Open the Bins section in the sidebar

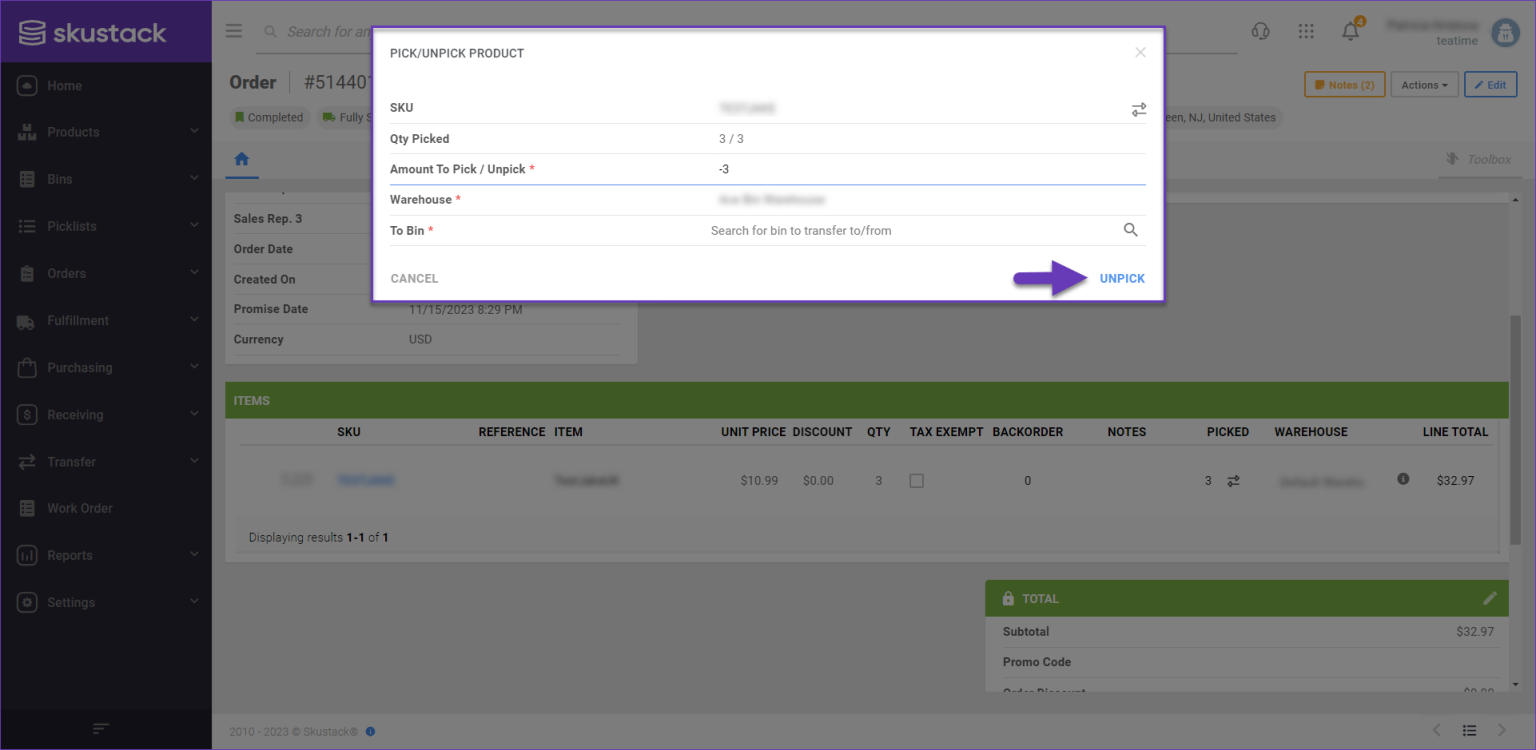tap(29, 178)
